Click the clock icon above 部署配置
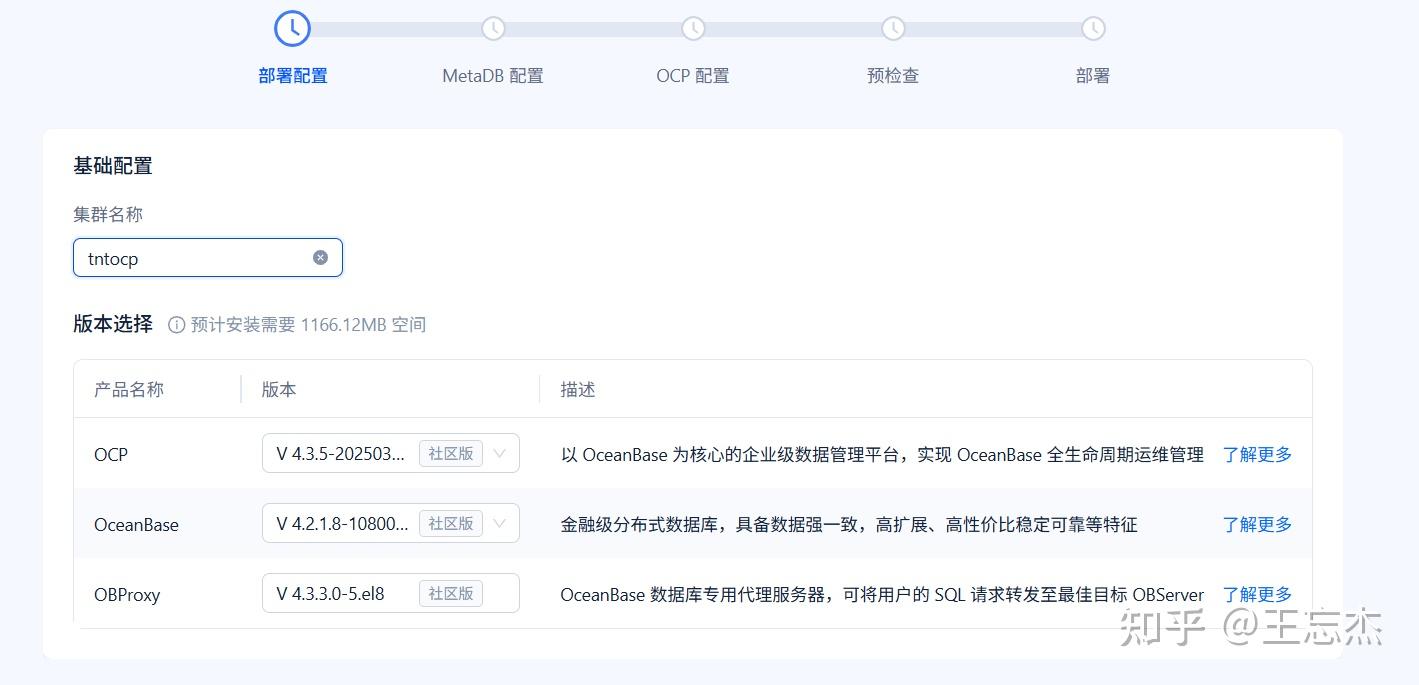This screenshot has height=685, width=1419. (x=291, y=28)
